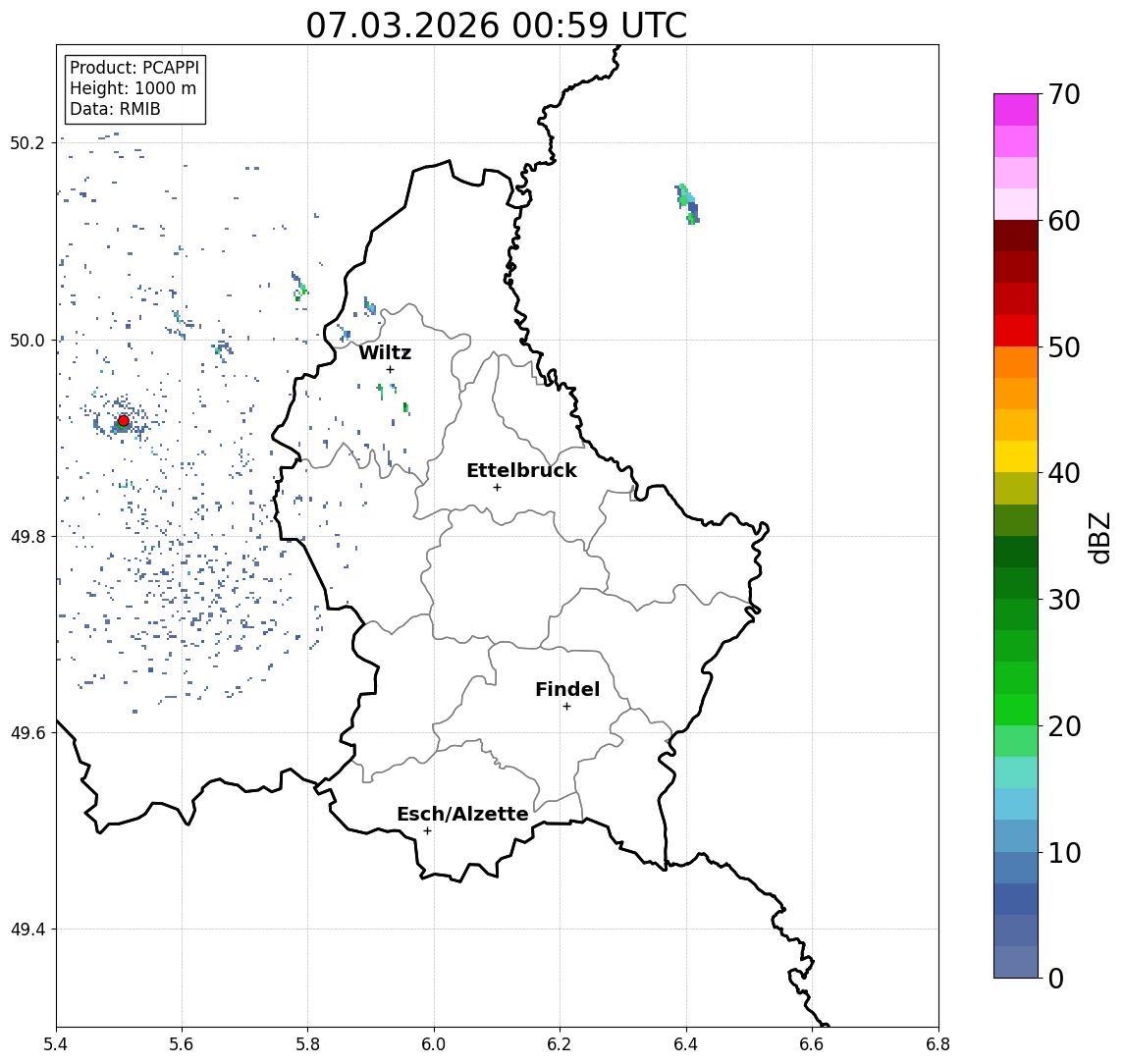
Task: Click the longitude tick label 6.8
Action: coord(938,1044)
